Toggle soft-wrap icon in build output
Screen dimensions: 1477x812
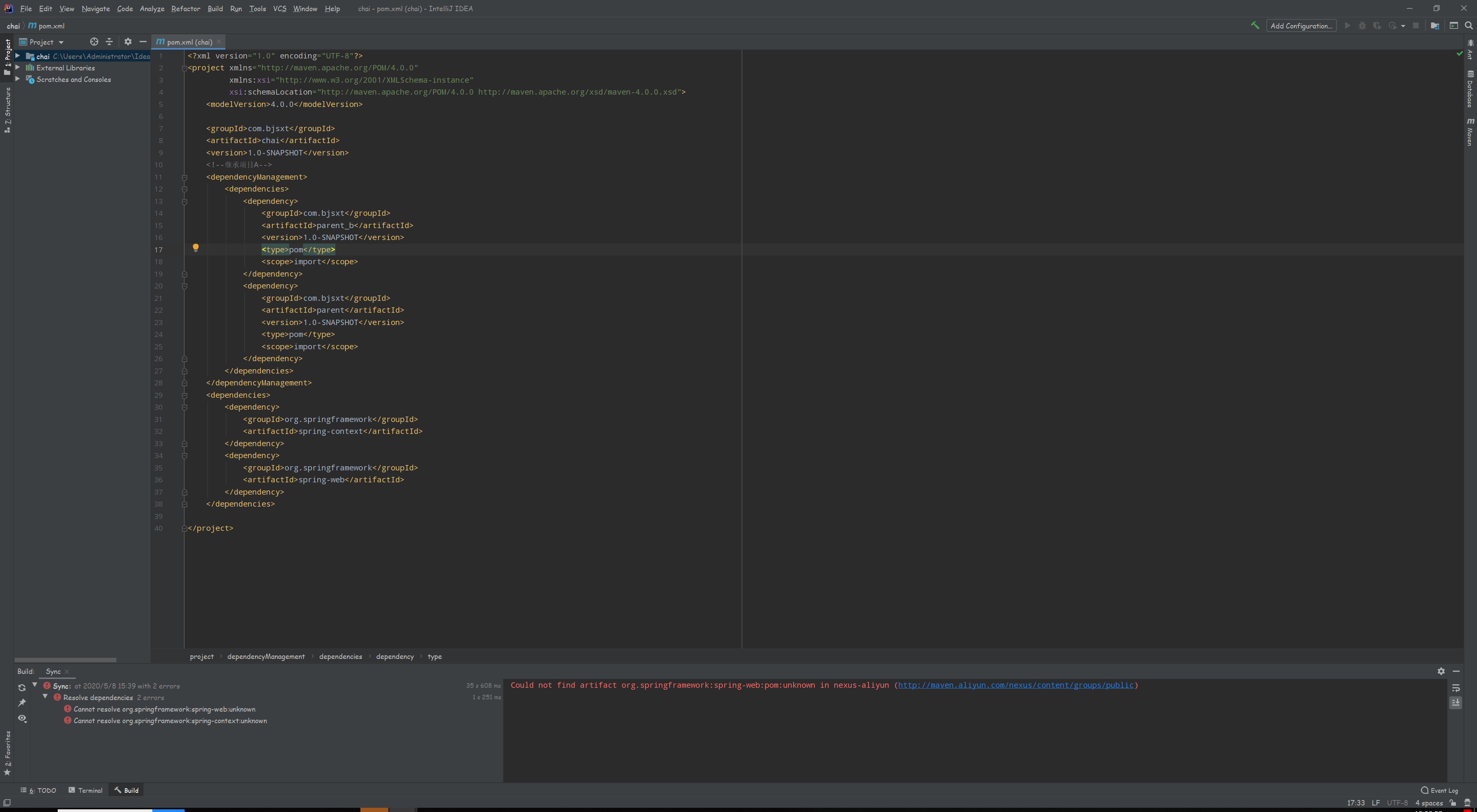pyautogui.click(x=1455, y=687)
